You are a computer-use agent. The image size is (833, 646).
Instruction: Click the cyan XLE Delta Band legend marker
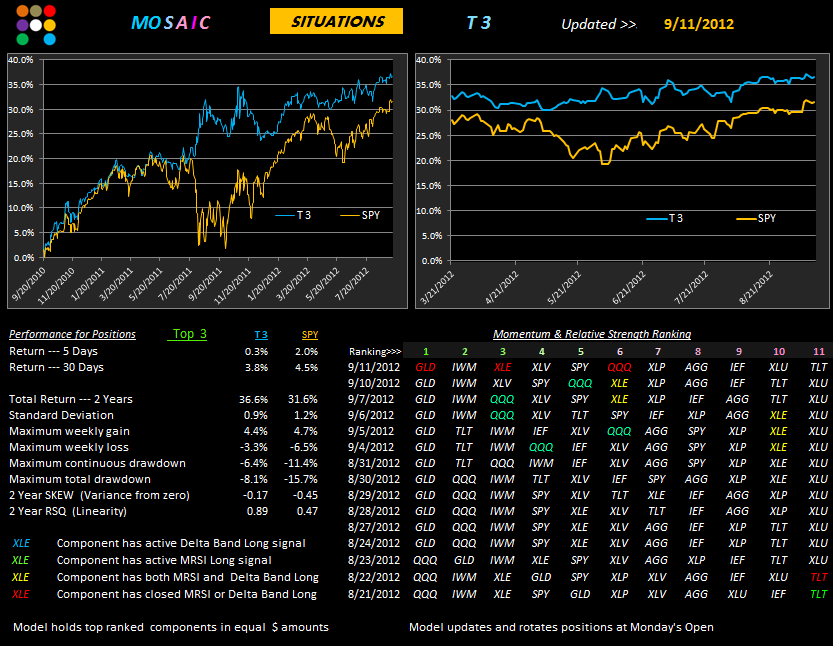21,543
